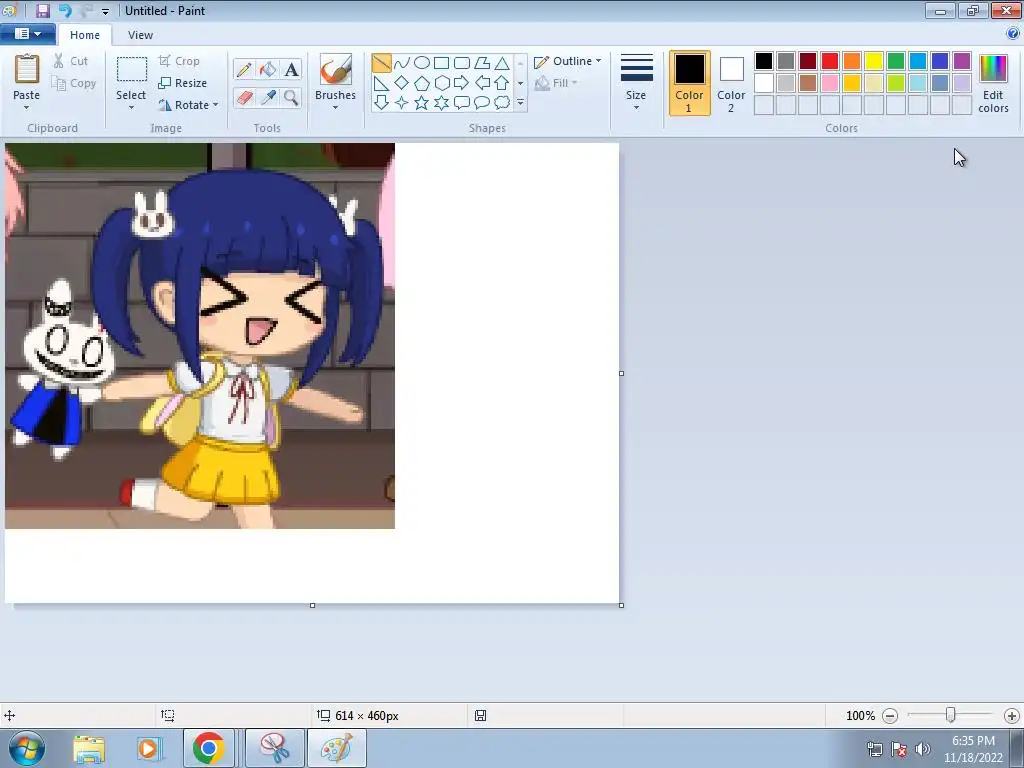Choose the Cloud callout shape
The height and width of the screenshot is (768, 1024).
(x=502, y=103)
